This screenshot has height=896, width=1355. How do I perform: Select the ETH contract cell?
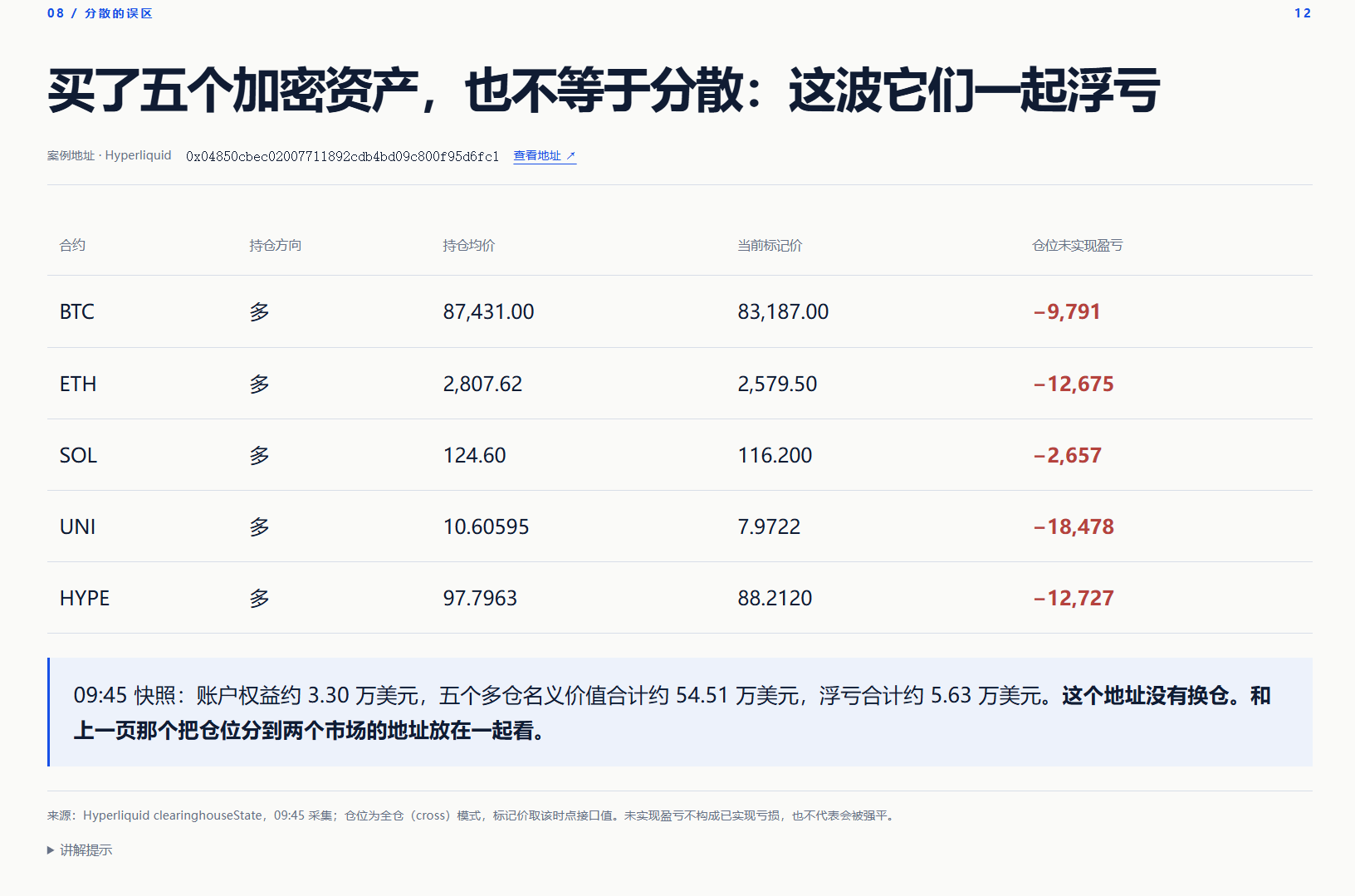click(78, 384)
